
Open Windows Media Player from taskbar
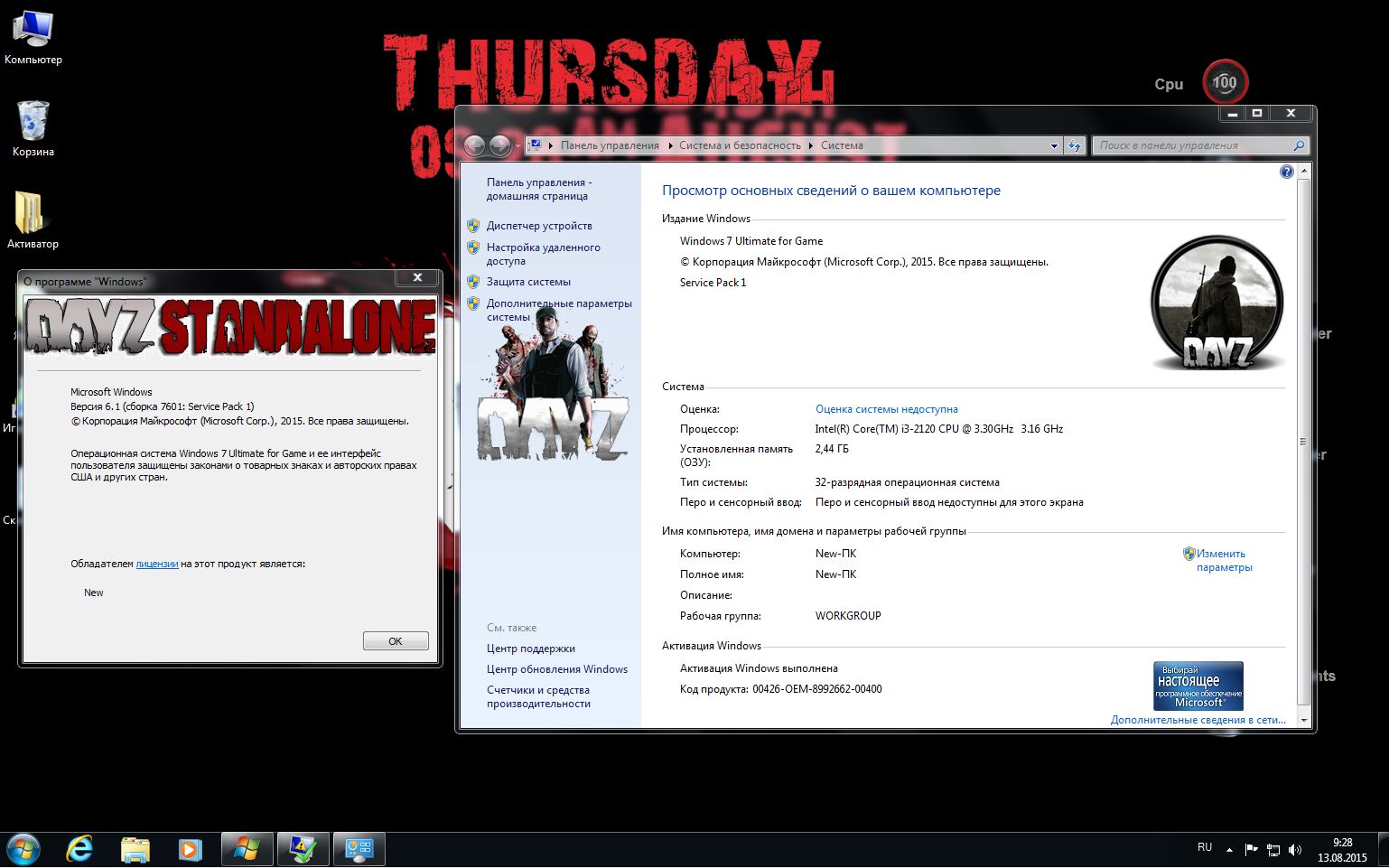click(x=190, y=850)
